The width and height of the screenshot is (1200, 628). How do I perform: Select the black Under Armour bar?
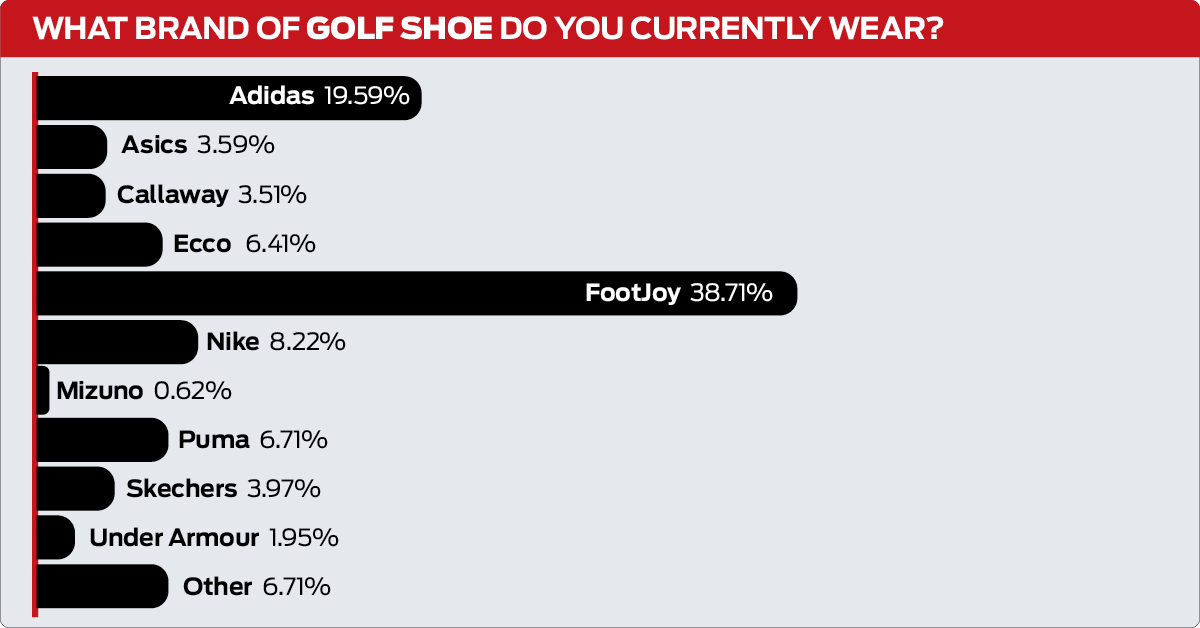click(56, 538)
